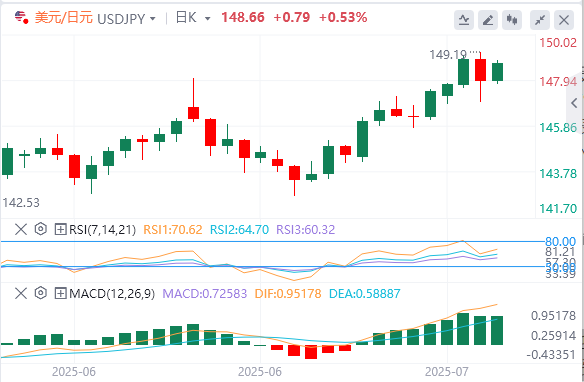Open the 日K timeframe dropdown
Screen dimensions: 584x382
(x=208, y=19)
